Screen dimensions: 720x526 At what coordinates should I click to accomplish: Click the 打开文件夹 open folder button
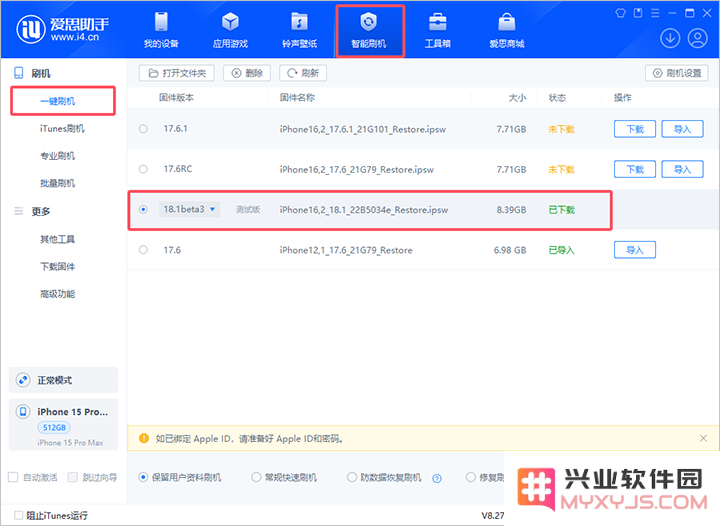[x=177, y=73]
